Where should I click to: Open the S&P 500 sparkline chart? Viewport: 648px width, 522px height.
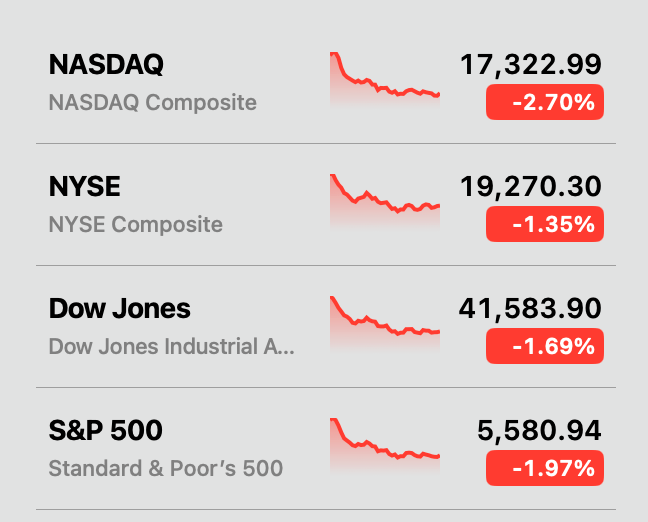[385, 444]
